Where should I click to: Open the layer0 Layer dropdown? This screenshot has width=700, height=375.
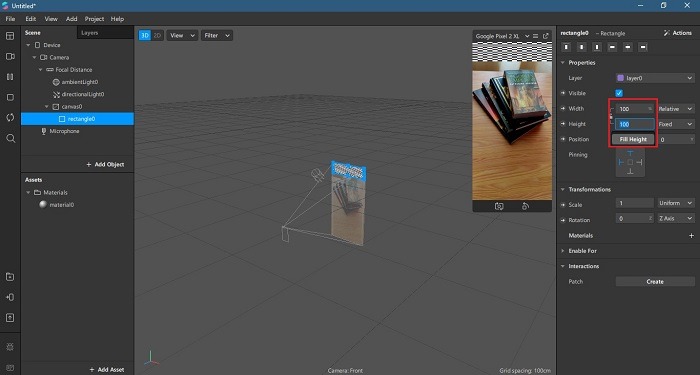655,78
